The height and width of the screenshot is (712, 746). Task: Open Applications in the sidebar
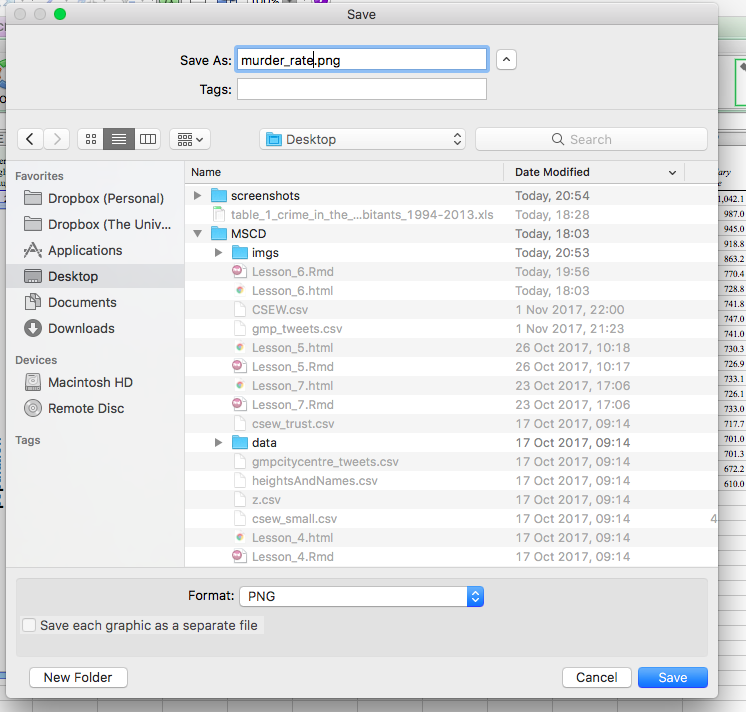coord(85,250)
